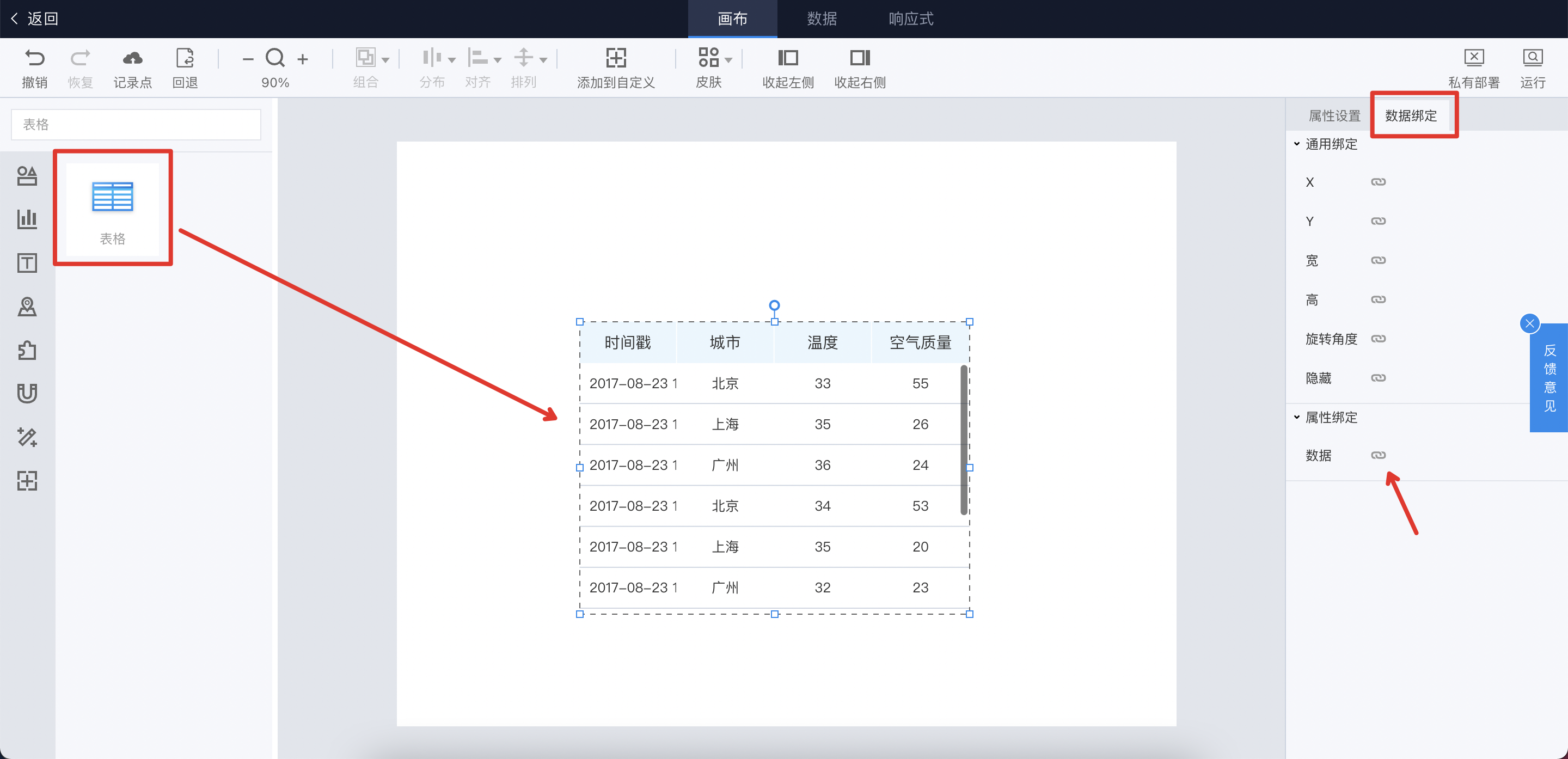The width and height of the screenshot is (1568, 759).
Task: Click the 撤销 undo icon
Action: point(35,58)
